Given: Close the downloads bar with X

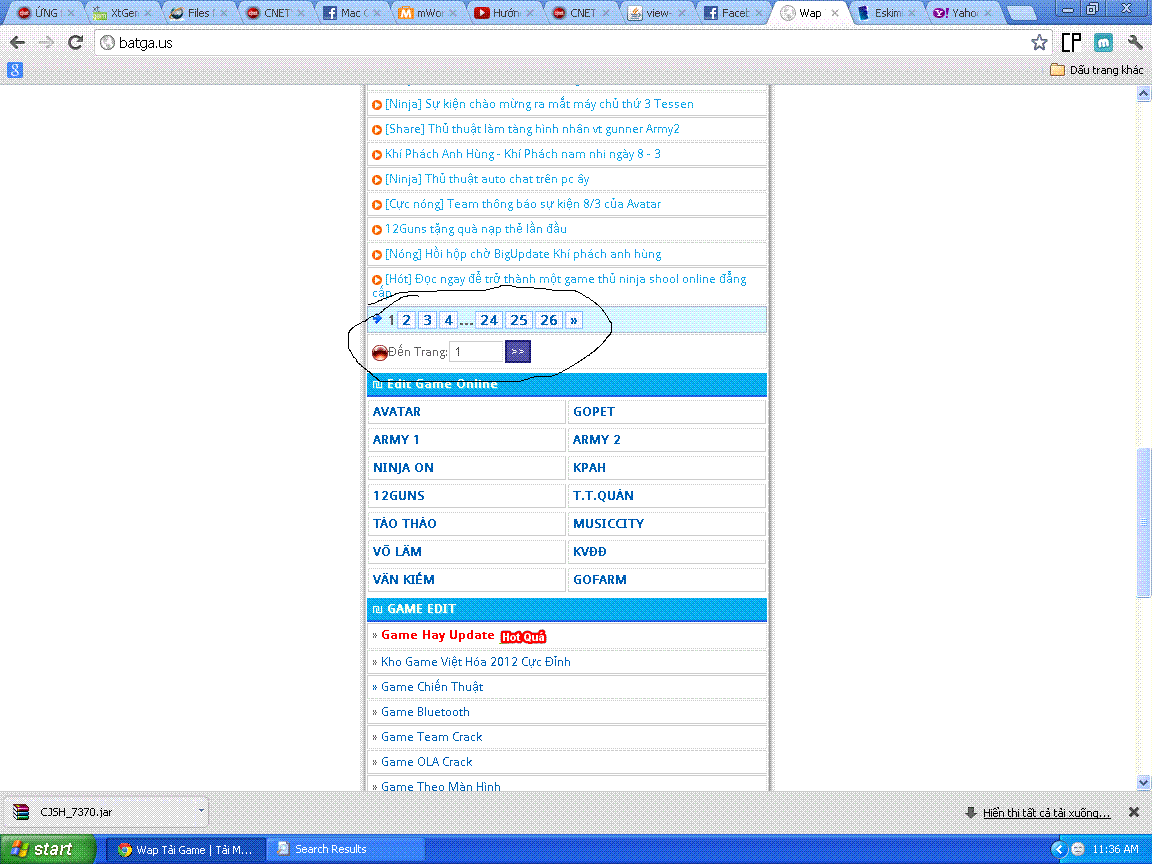Looking at the screenshot, I should (x=1134, y=812).
